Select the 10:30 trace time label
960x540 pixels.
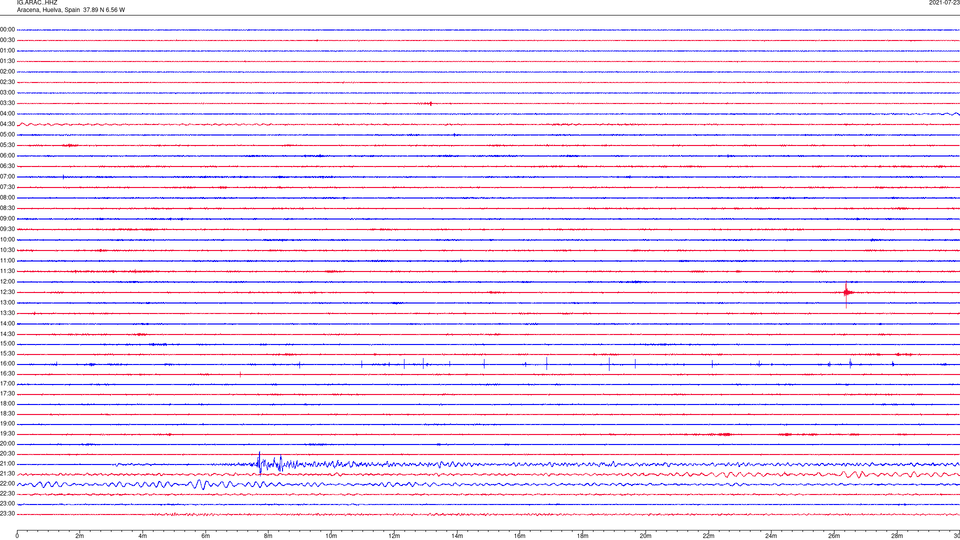click(x=7, y=250)
